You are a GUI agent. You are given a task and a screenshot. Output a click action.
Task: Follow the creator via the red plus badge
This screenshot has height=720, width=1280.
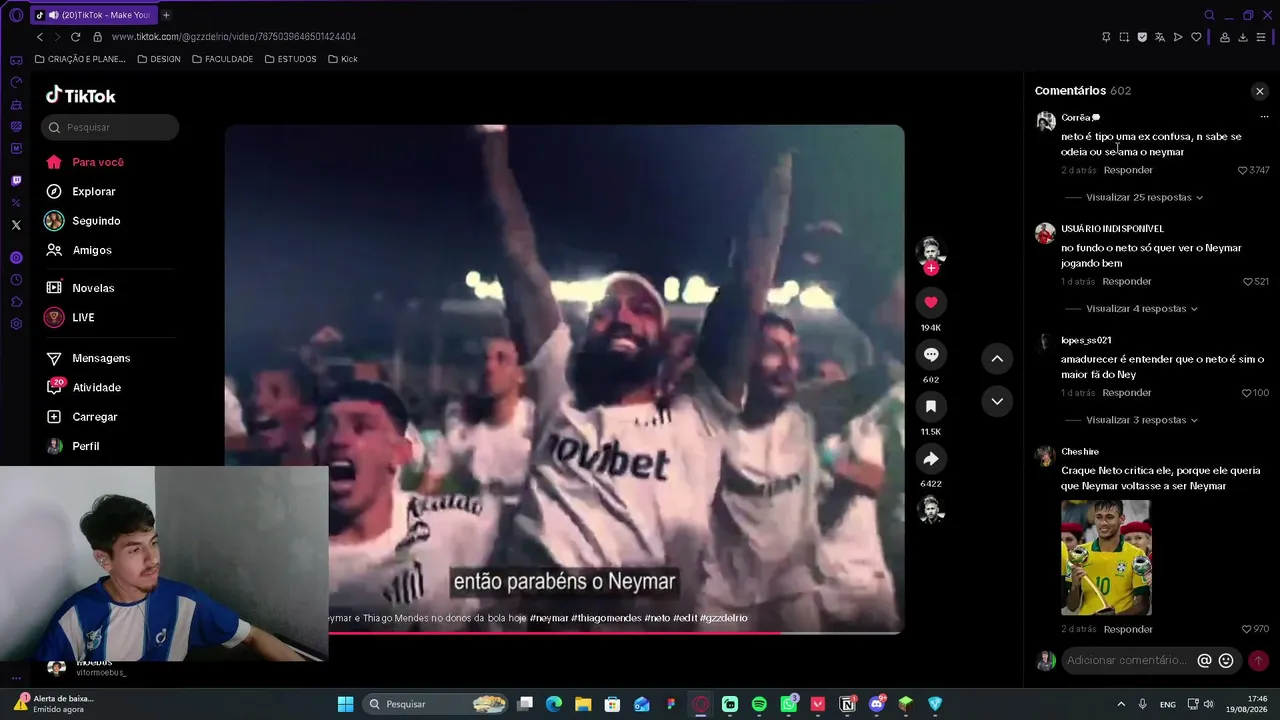click(931, 268)
